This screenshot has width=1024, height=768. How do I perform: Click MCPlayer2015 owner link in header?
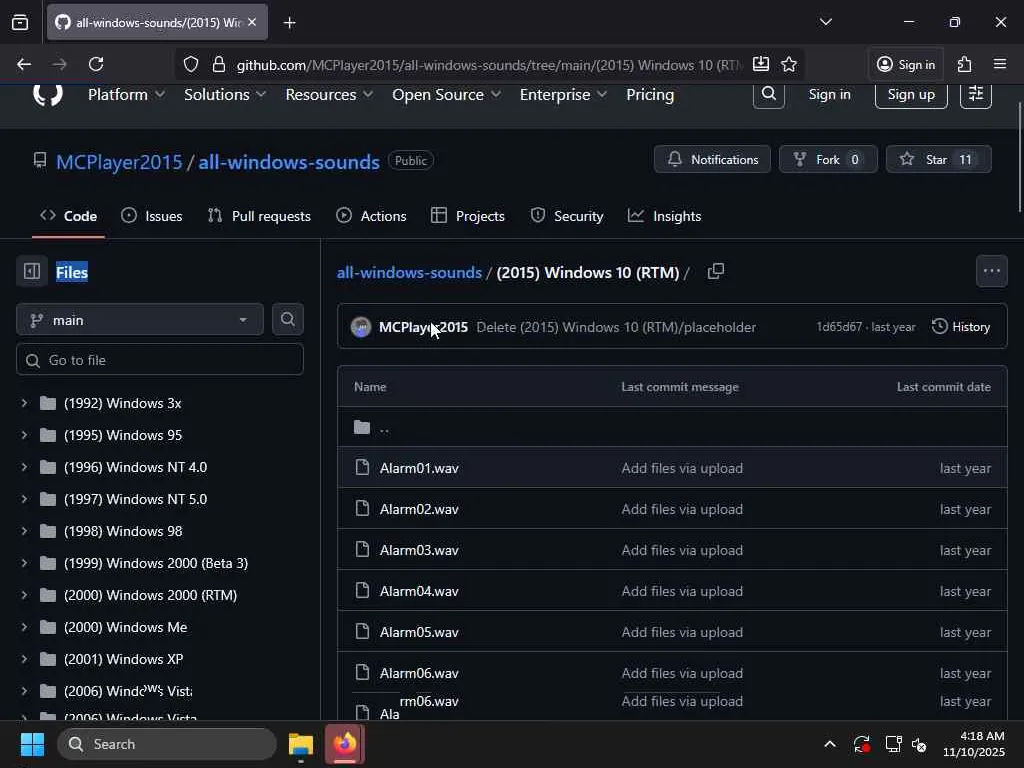point(119,162)
